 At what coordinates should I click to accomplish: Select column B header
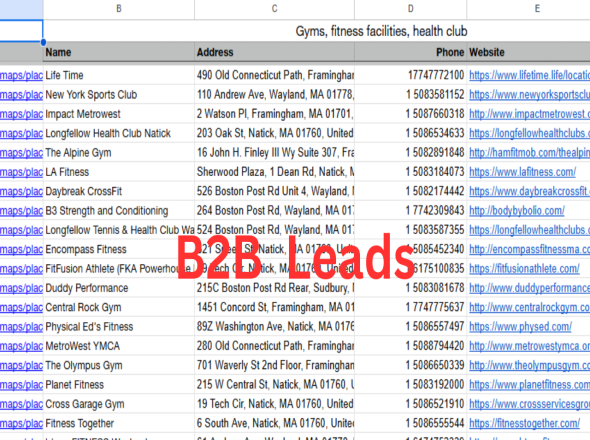[x=119, y=9]
